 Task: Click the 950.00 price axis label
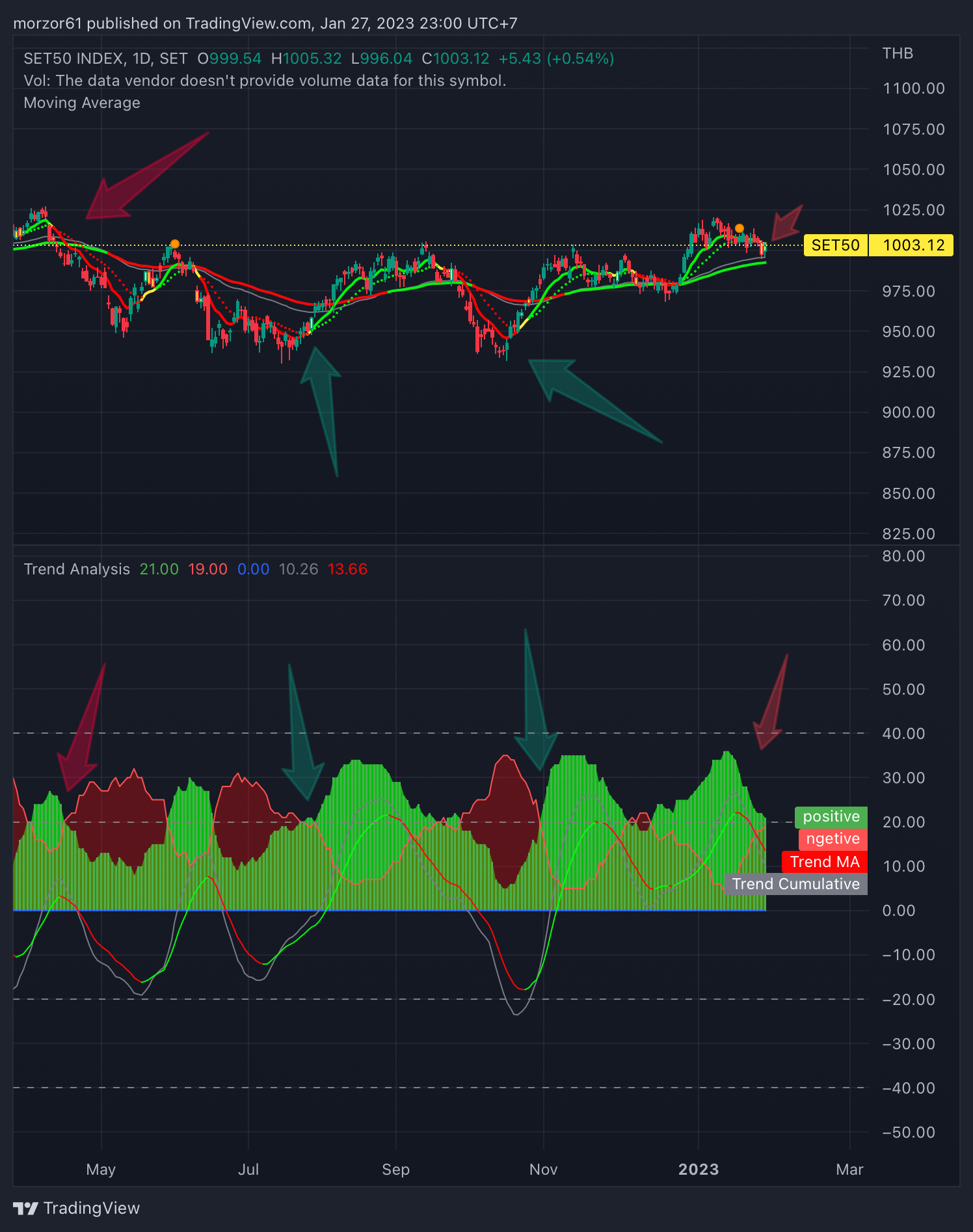point(909,332)
